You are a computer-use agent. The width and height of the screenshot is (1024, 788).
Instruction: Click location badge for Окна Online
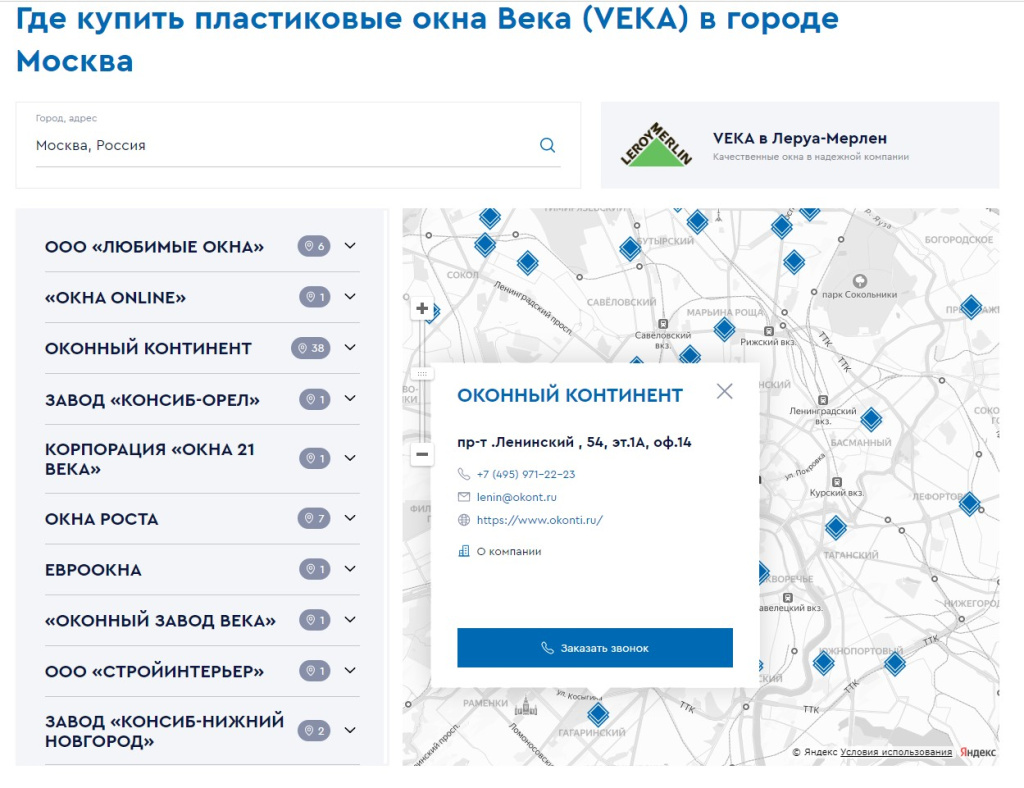(x=315, y=297)
